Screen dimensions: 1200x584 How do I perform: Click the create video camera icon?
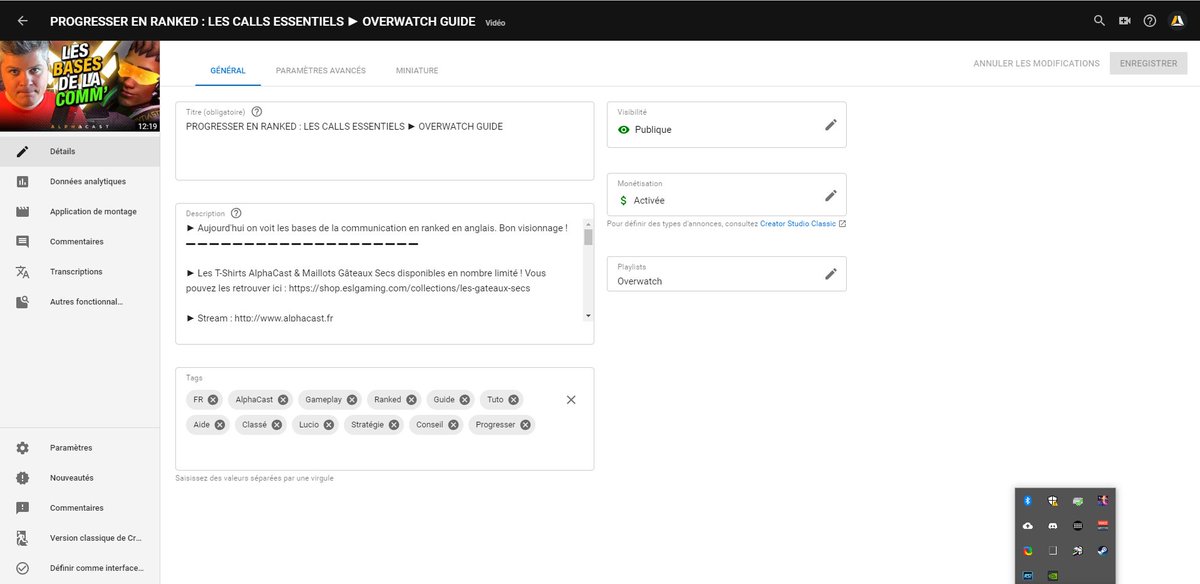(x=1124, y=20)
